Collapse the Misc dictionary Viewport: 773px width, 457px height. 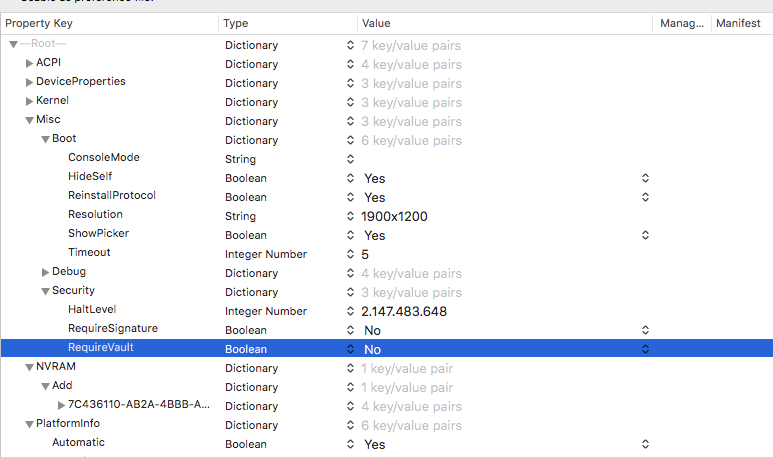(x=30, y=120)
